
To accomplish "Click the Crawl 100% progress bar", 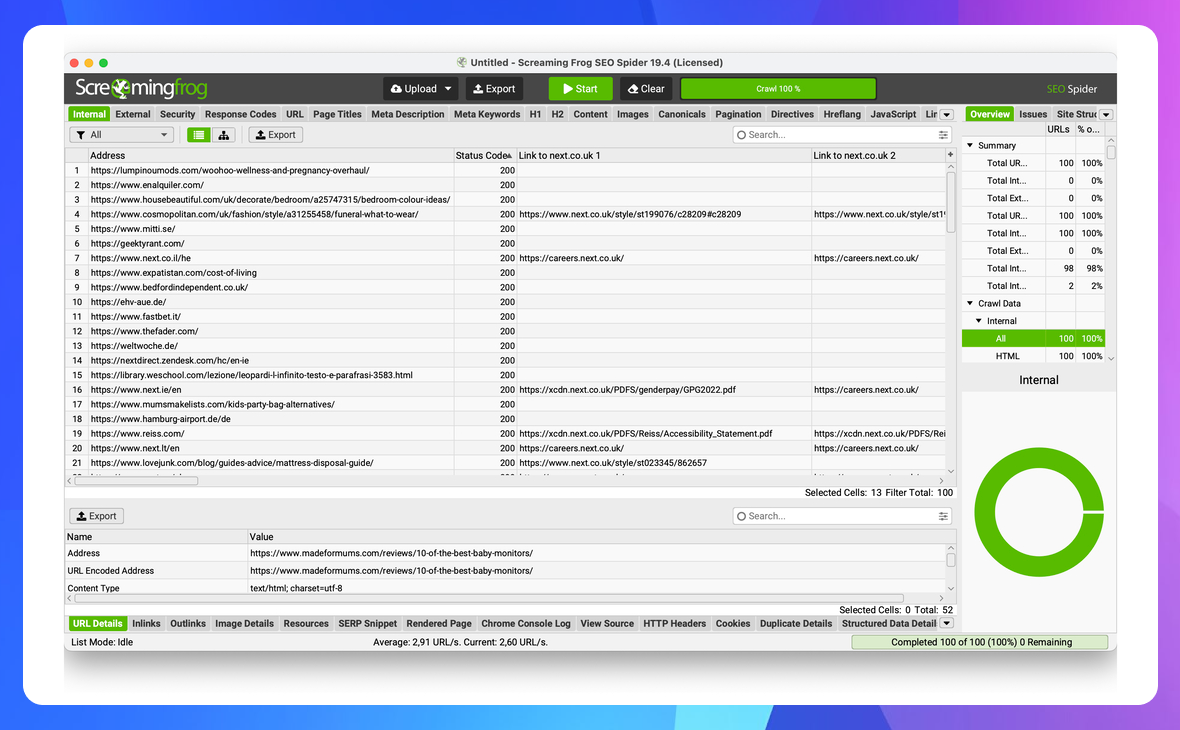I will coord(777,88).
